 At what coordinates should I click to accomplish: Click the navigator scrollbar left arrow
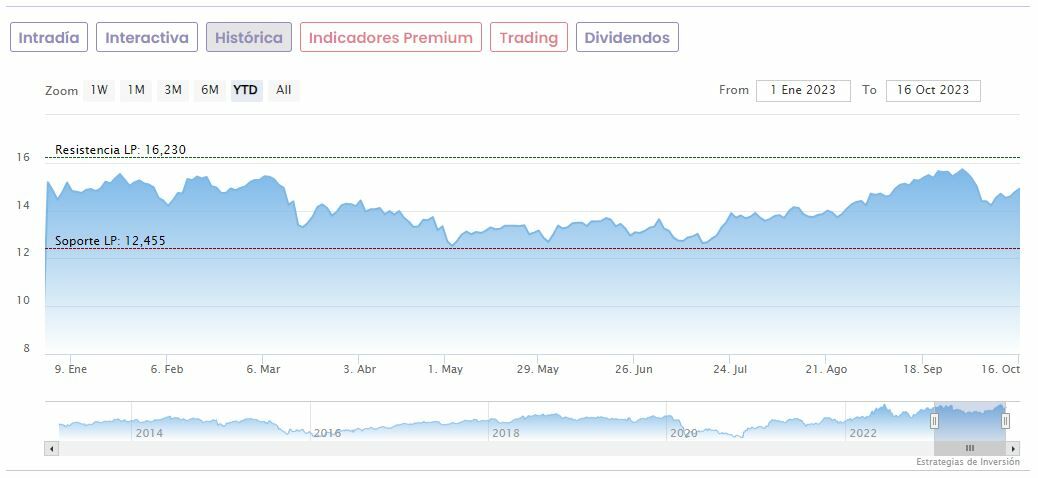pos(50,448)
